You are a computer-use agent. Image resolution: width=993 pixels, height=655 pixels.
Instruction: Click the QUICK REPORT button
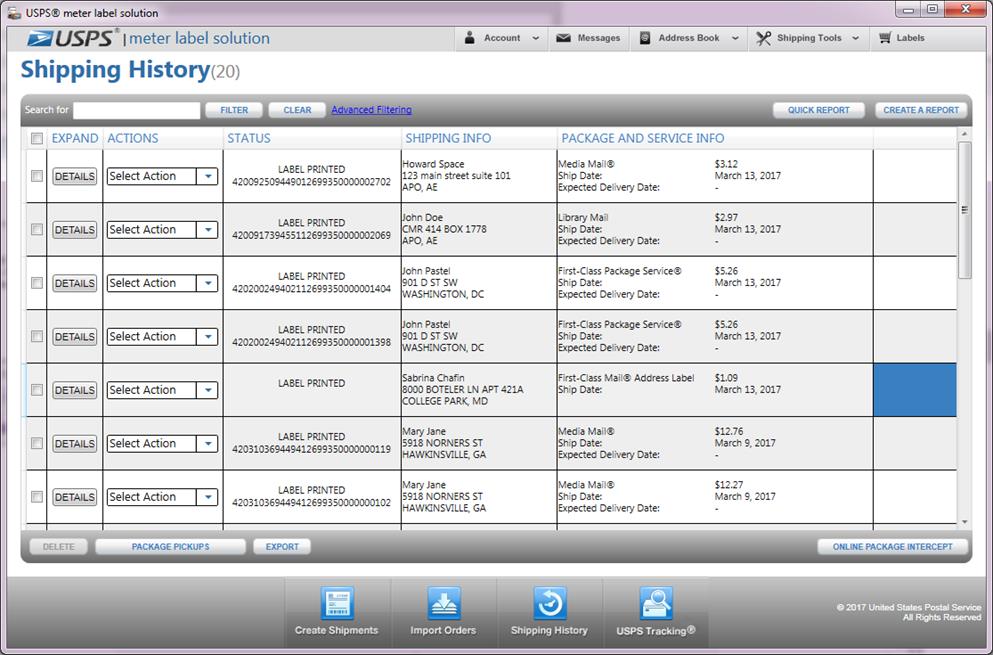click(819, 110)
